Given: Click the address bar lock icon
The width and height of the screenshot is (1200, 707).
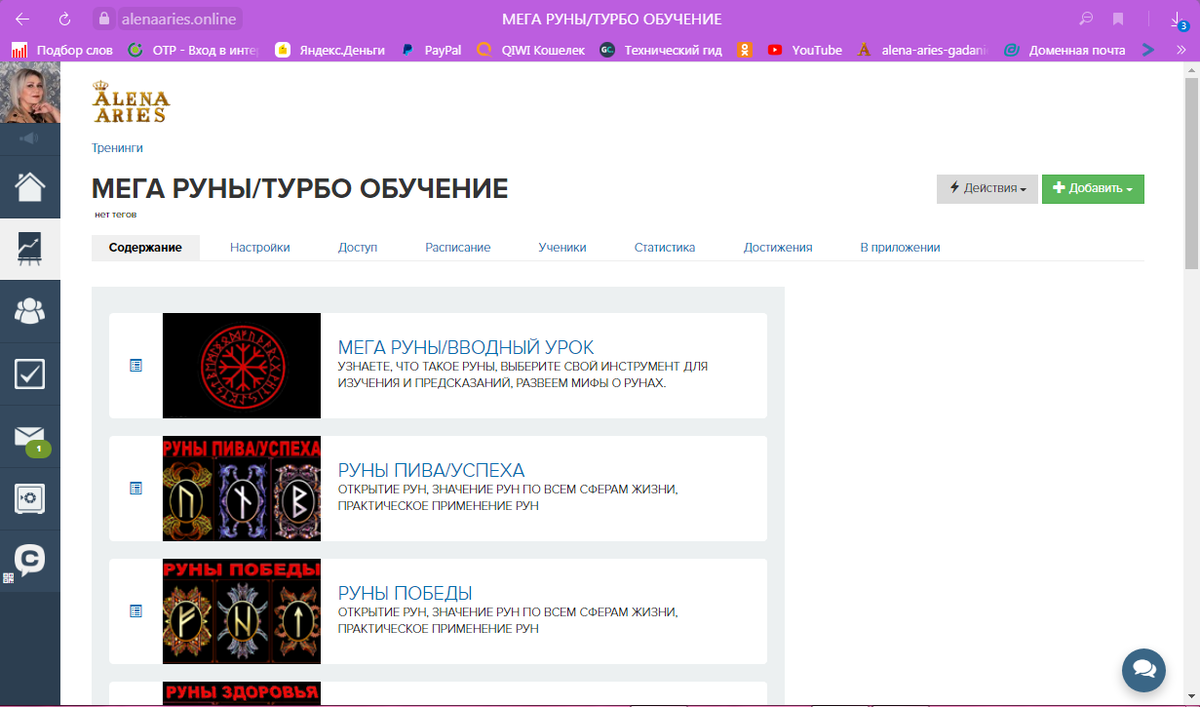Looking at the screenshot, I should (x=103, y=19).
